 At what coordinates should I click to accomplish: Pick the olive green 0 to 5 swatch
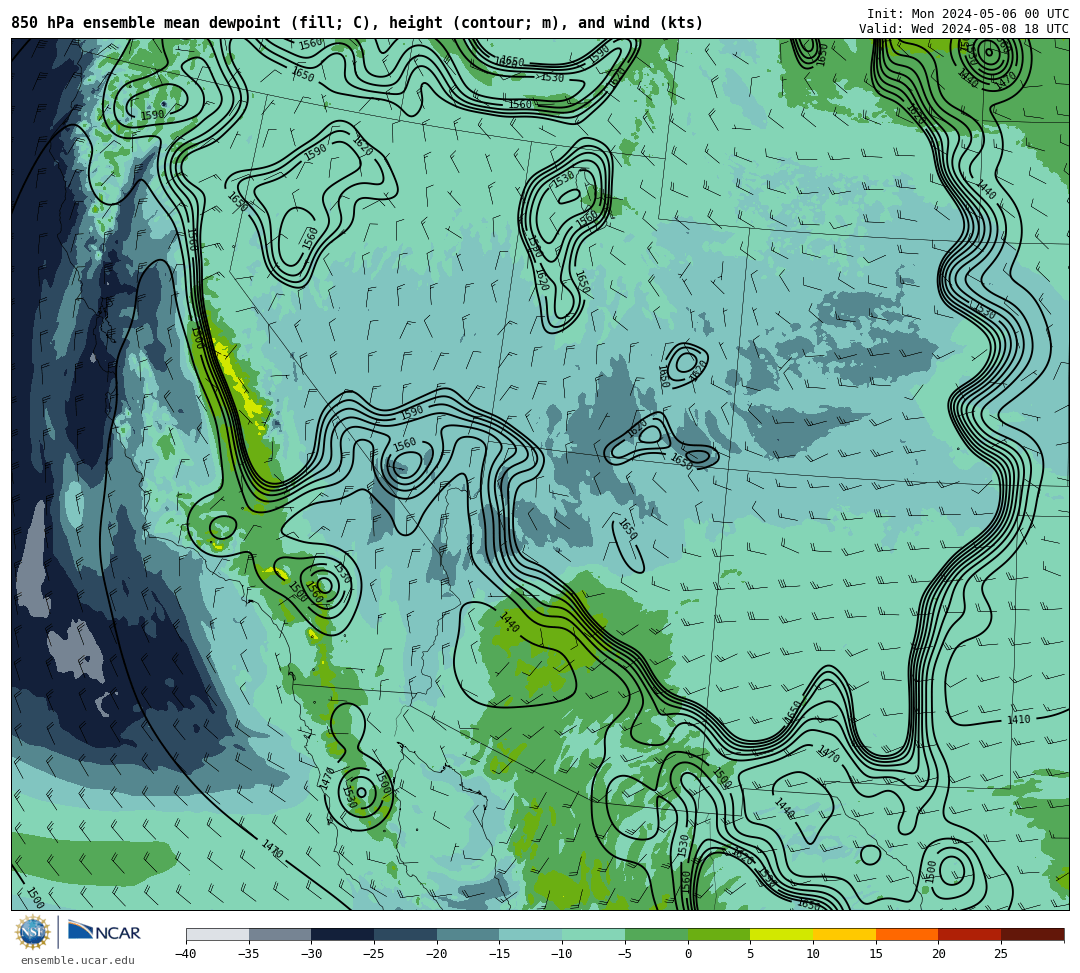(719, 934)
